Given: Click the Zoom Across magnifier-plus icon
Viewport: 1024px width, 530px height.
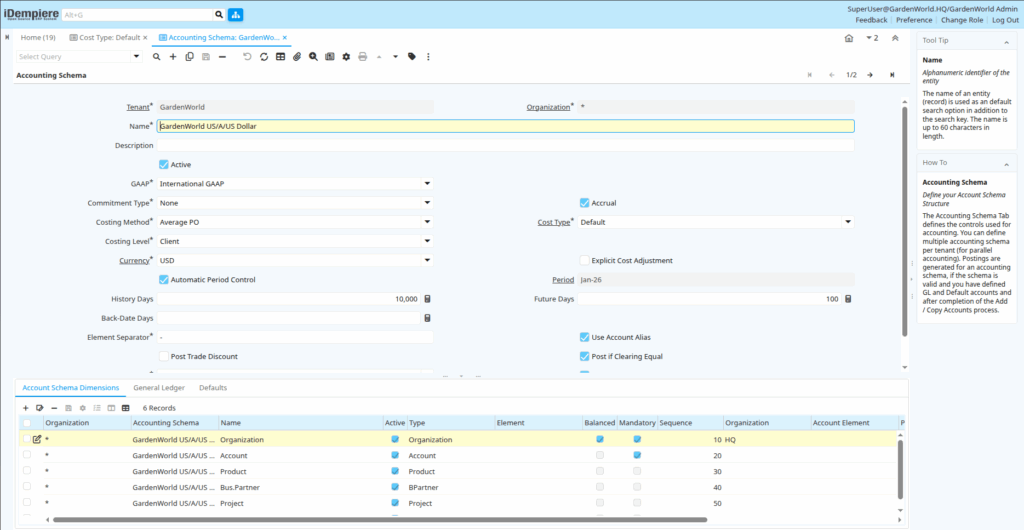Looking at the screenshot, I should click(x=313, y=57).
